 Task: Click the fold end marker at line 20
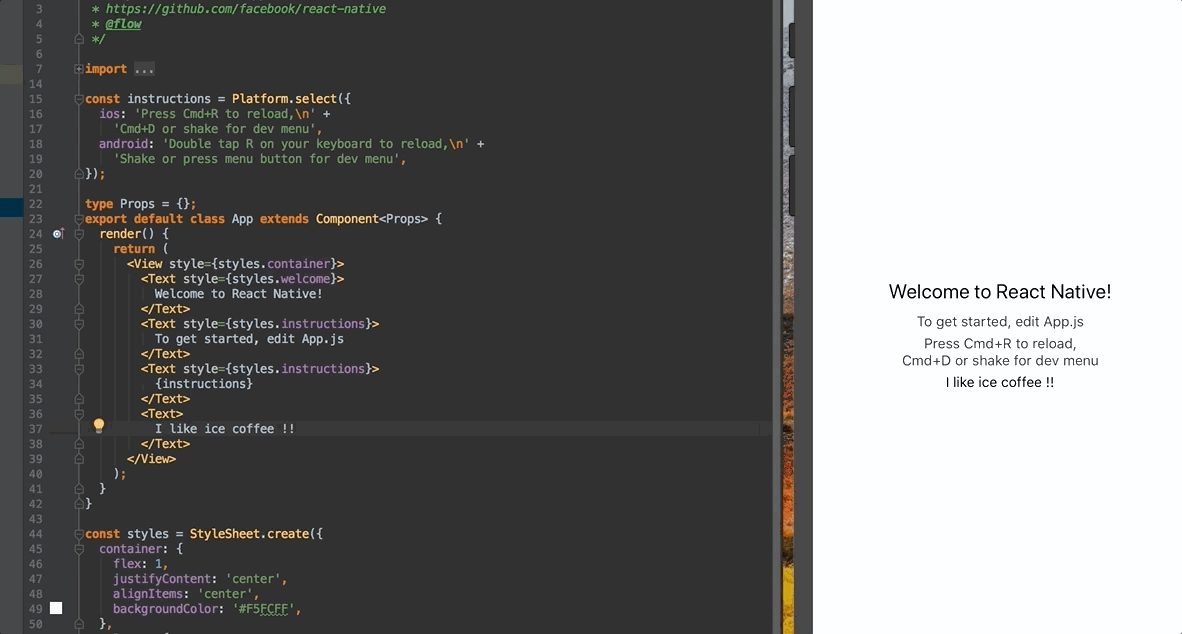click(78, 174)
